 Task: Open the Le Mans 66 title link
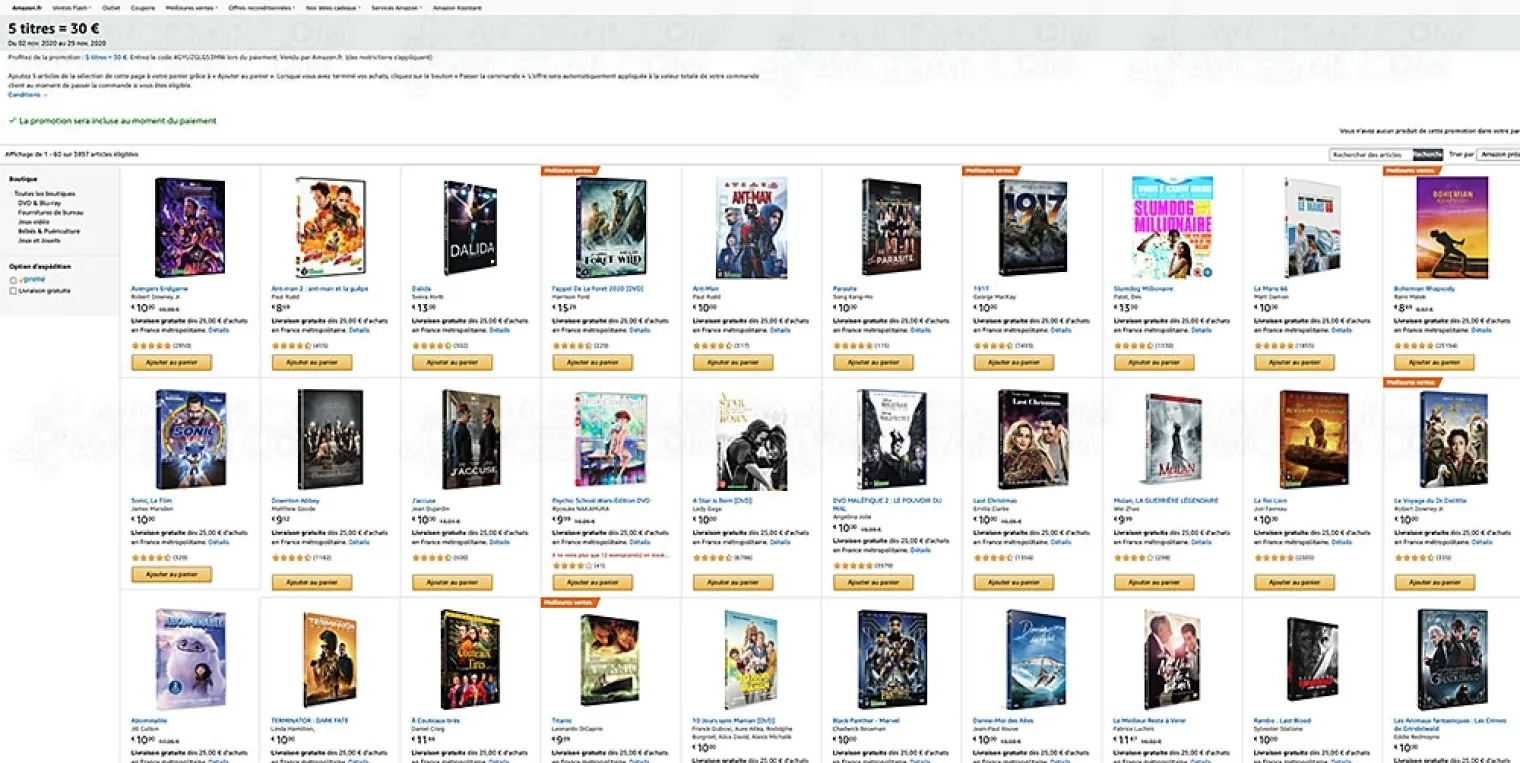(x=1269, y=288)
